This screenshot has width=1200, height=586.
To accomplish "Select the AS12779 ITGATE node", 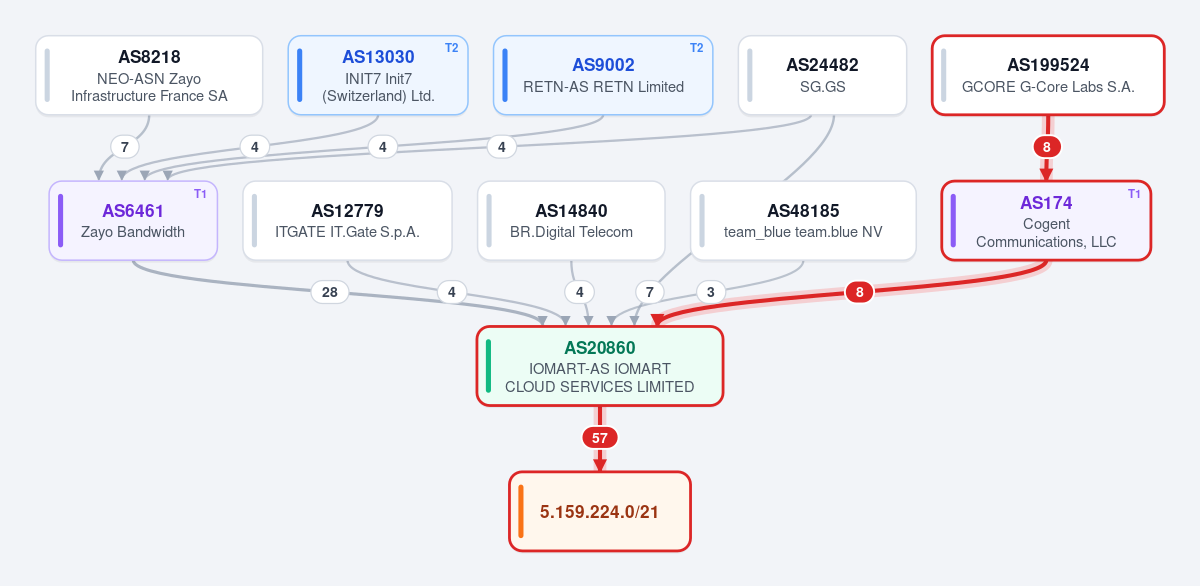I will [347, 221].
